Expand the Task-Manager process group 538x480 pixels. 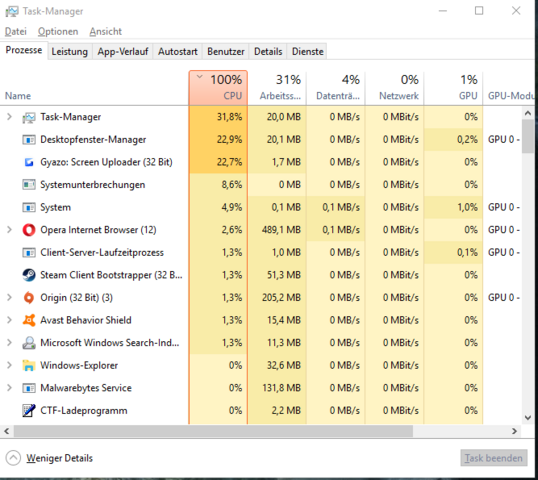[x=9, y=117]
